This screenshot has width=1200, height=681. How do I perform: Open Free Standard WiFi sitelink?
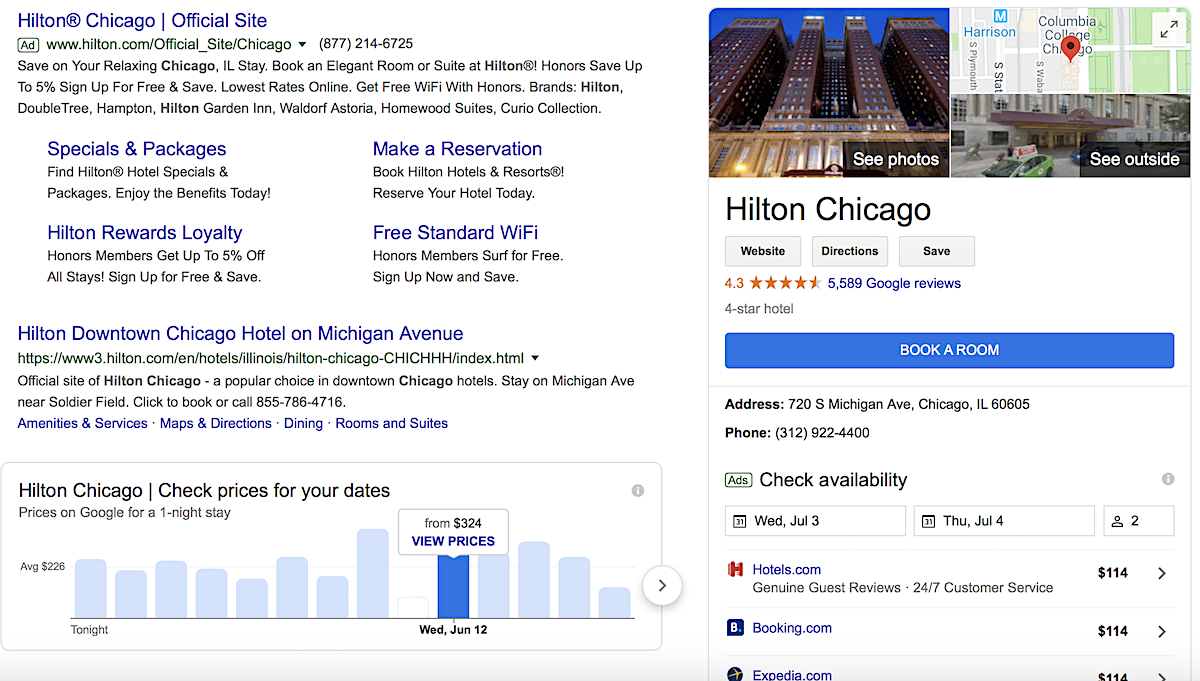tap(455, 233)
